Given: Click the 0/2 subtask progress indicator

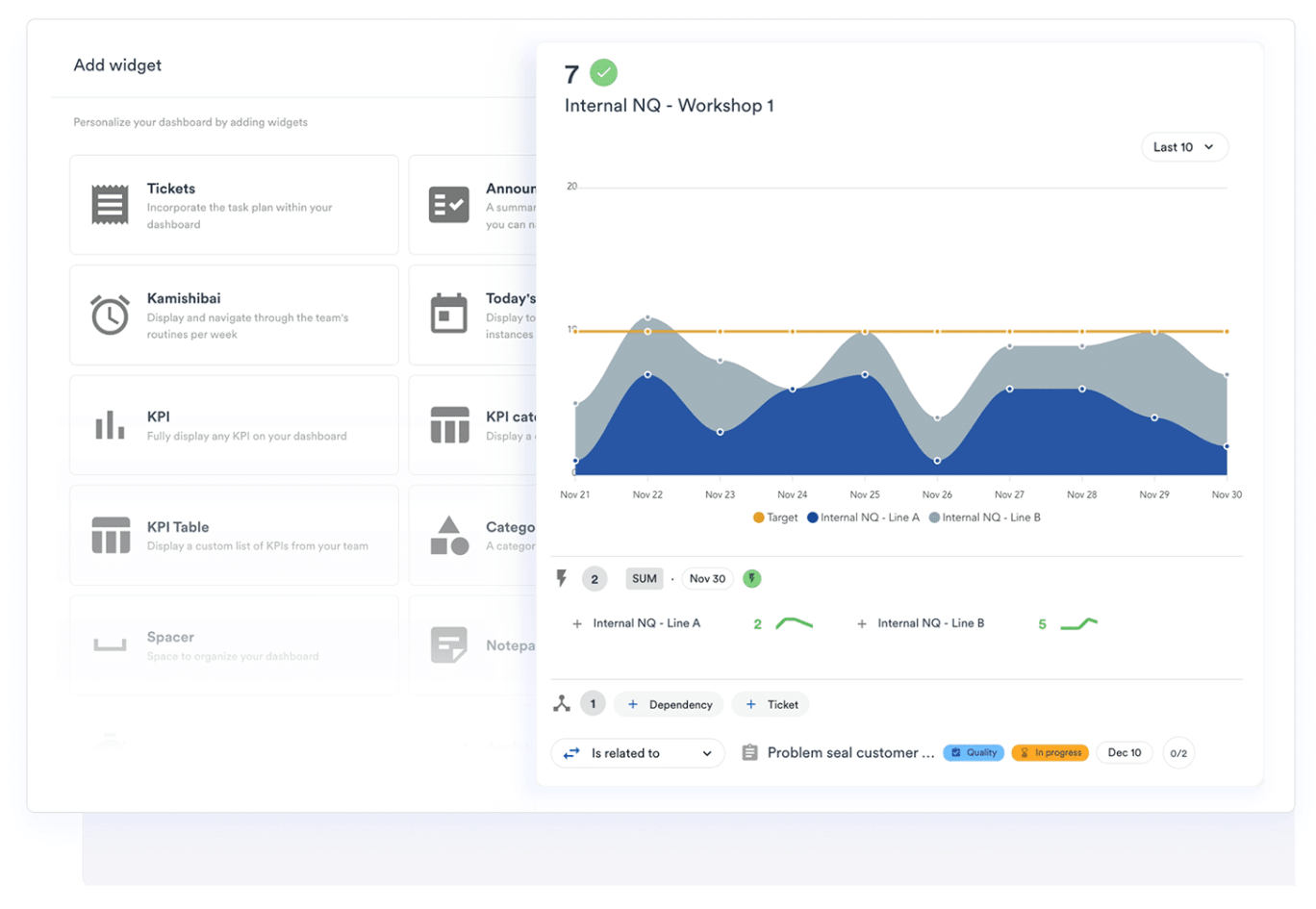Looking at the screenshot, I should 1178,753.
